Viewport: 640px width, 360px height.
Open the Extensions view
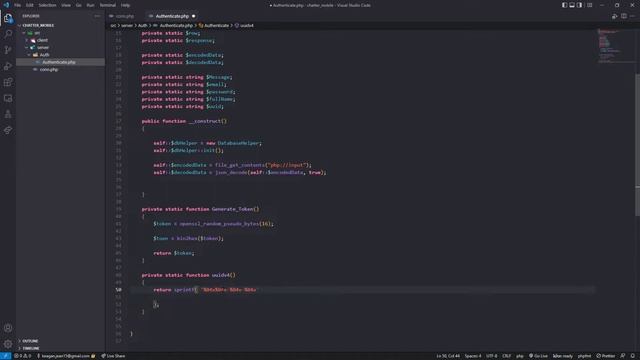[8, 82]
